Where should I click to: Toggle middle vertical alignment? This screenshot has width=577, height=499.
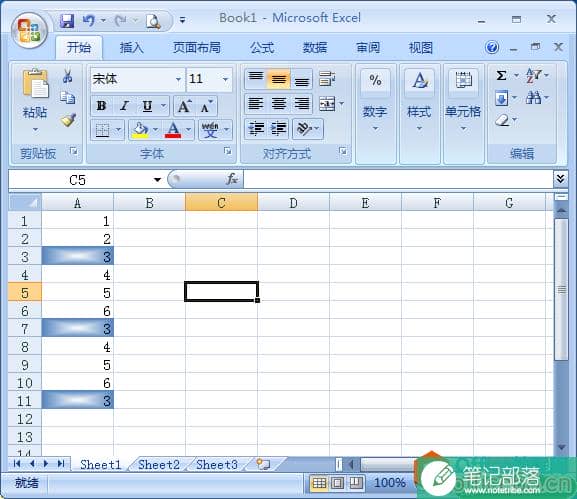[279, 78]
